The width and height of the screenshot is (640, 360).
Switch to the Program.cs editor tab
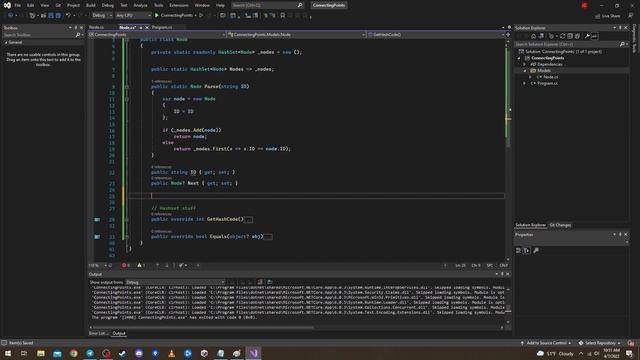(162, 27)
